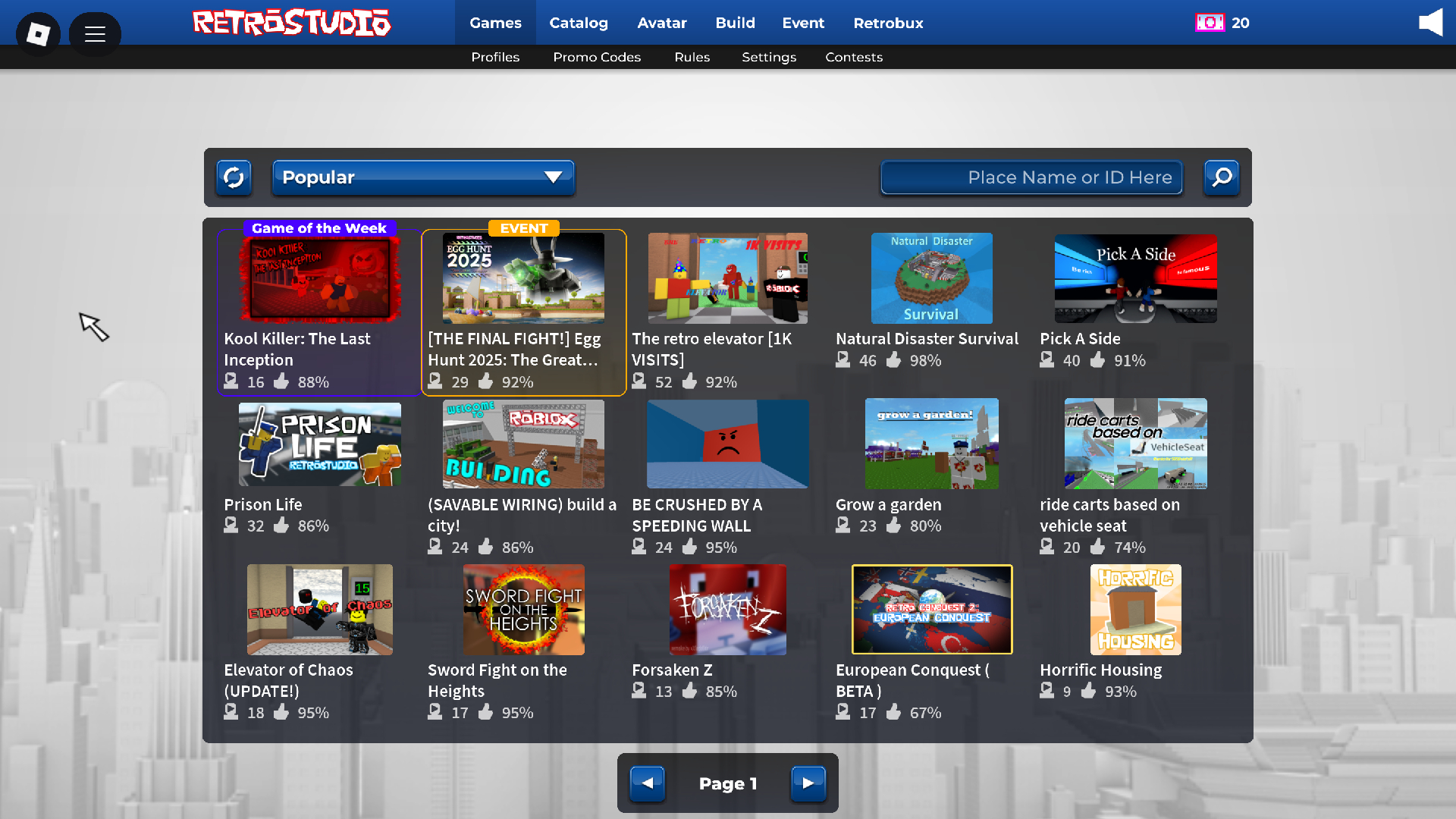Screen dimensions: 1456x819
Task: Click the Game of the Week badge
Action: 319,228
